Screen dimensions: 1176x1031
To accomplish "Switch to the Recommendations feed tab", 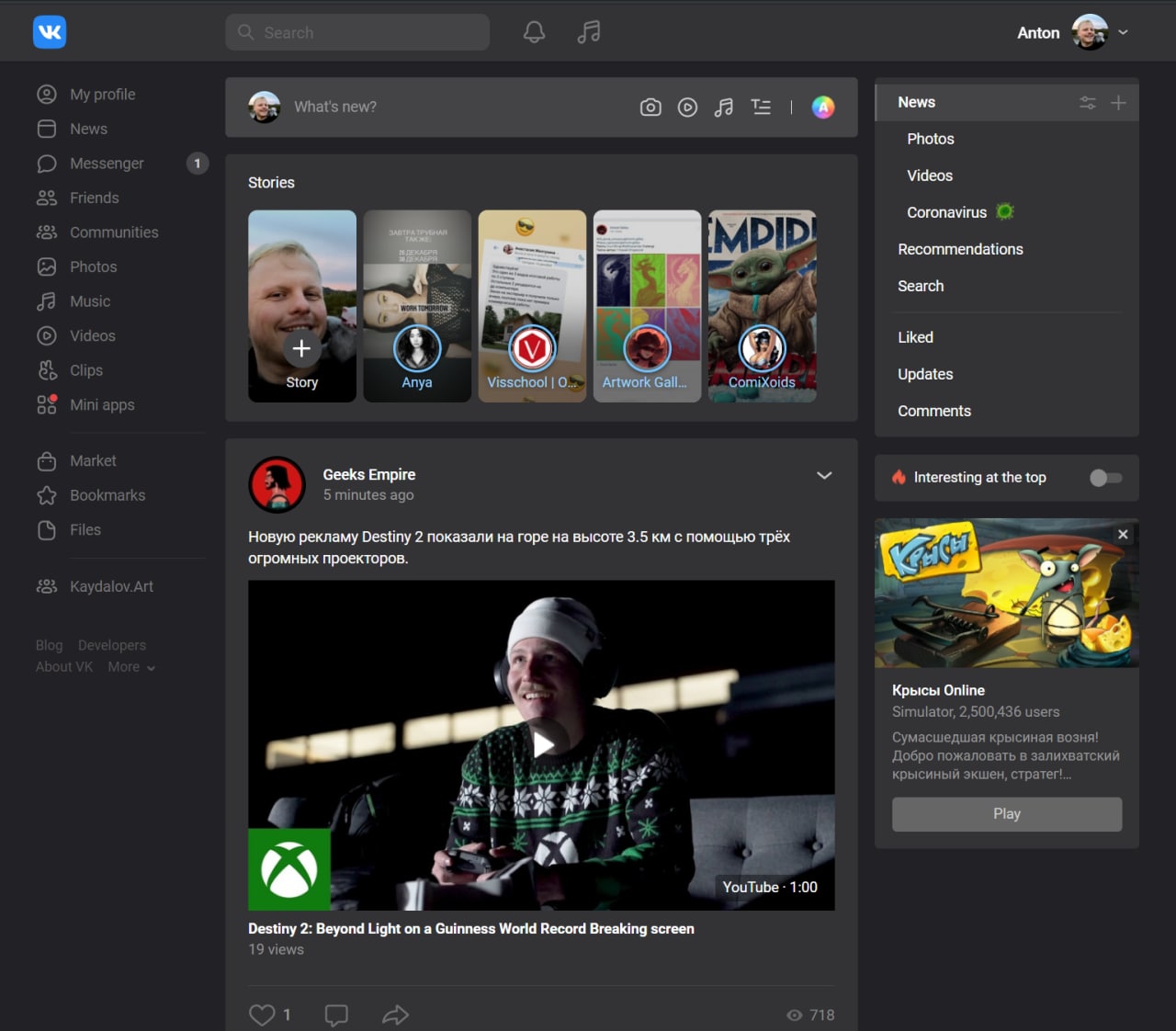I will (x=960, y=249).
